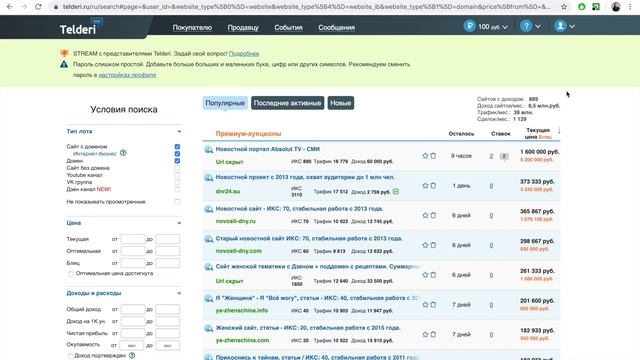The height and width of the screenshot is (360, 640).
Task: Star the dnr24.su lot
Action: pyautogui.click(x=425, y=186)
